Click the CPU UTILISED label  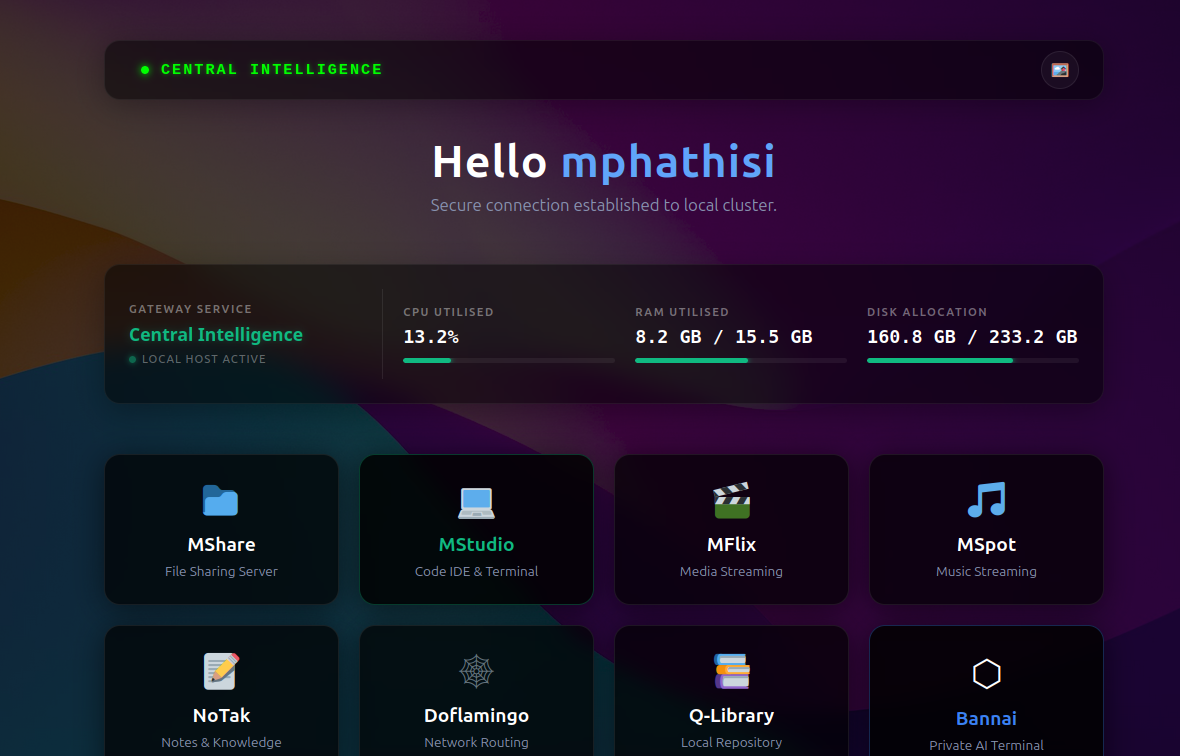pyautogui.click(x=449, y=312)
